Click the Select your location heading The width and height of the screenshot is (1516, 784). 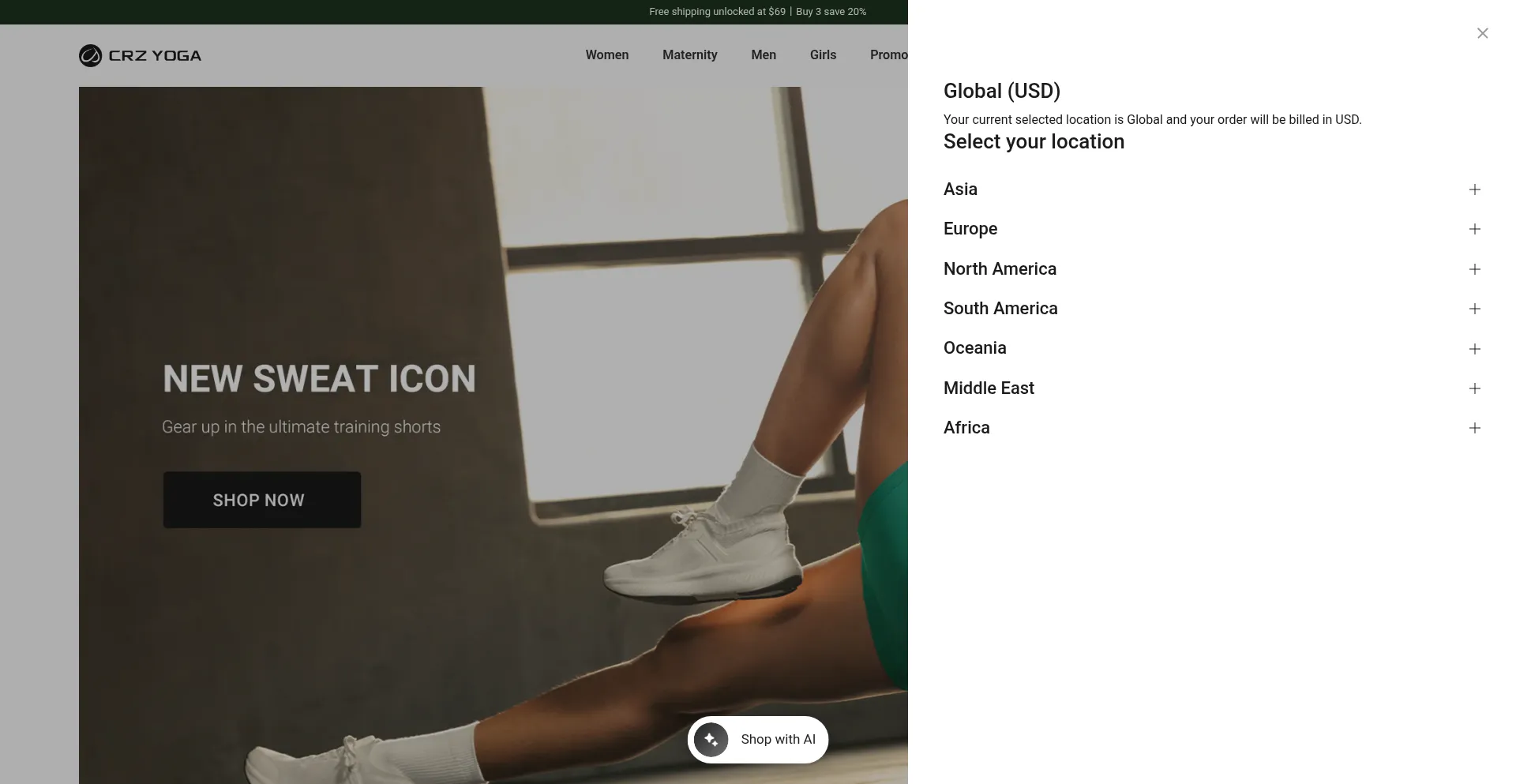click(1034, 141)
